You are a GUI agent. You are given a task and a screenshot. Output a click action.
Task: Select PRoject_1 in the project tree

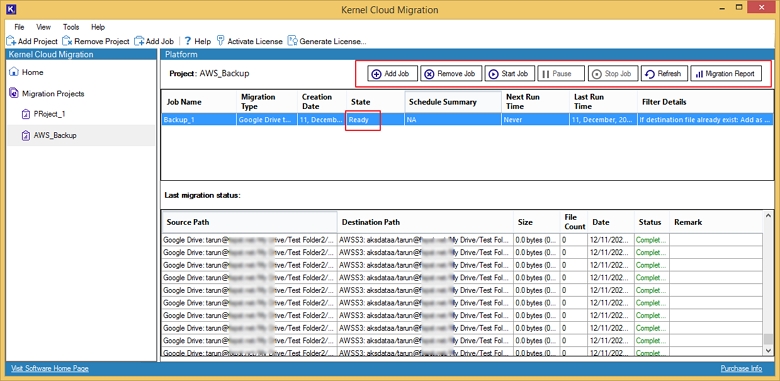click(49, 114)
